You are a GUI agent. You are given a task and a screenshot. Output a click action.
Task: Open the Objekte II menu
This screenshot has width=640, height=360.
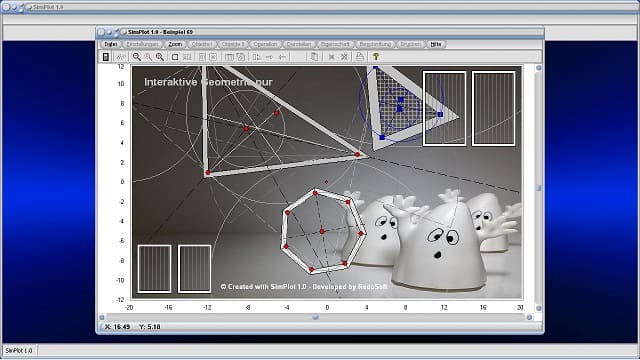tap(233, 44)
